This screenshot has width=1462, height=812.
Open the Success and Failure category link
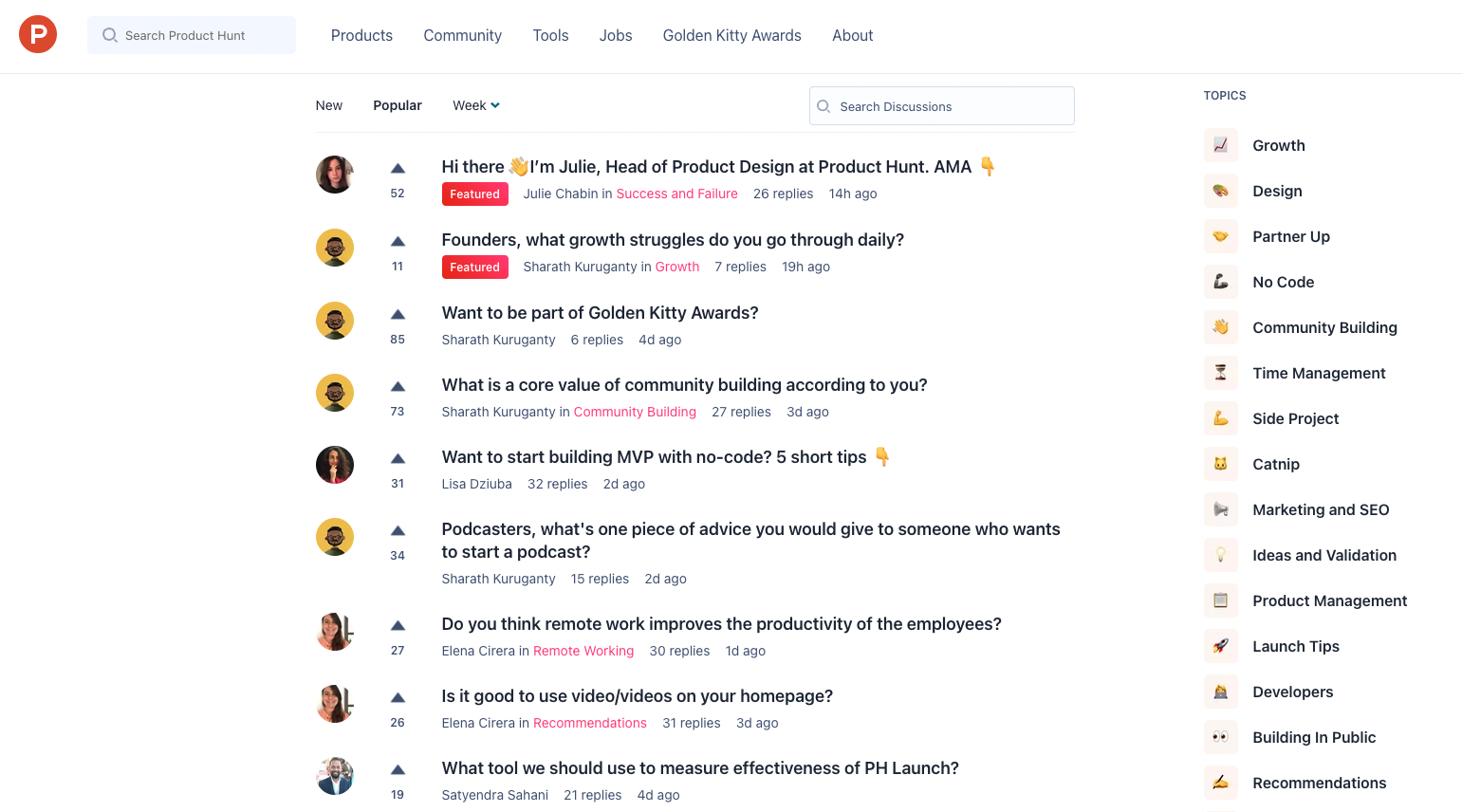pyautogui.click(x=677, y=194)
